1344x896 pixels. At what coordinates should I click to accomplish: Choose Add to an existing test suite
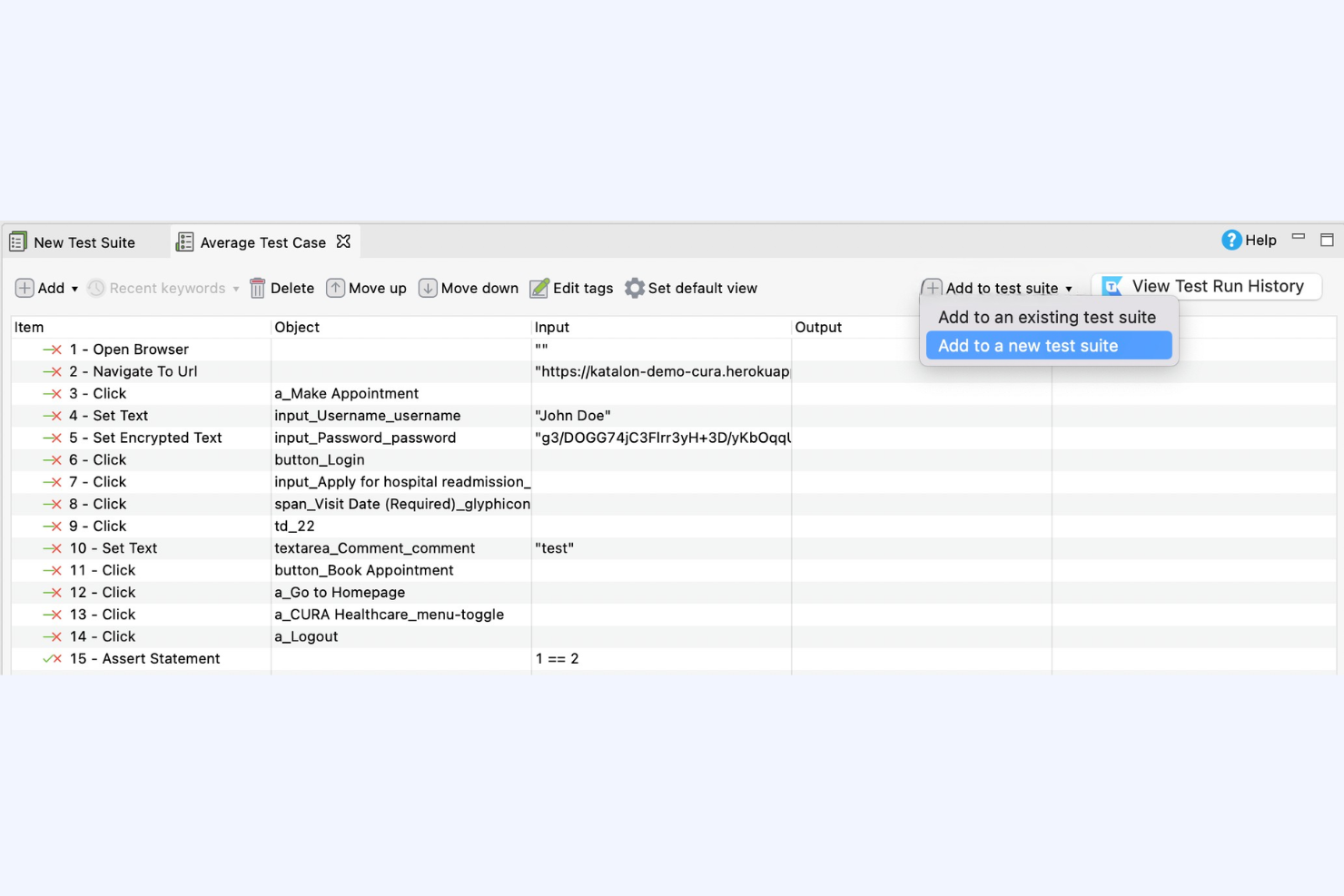click(1047, 317)
